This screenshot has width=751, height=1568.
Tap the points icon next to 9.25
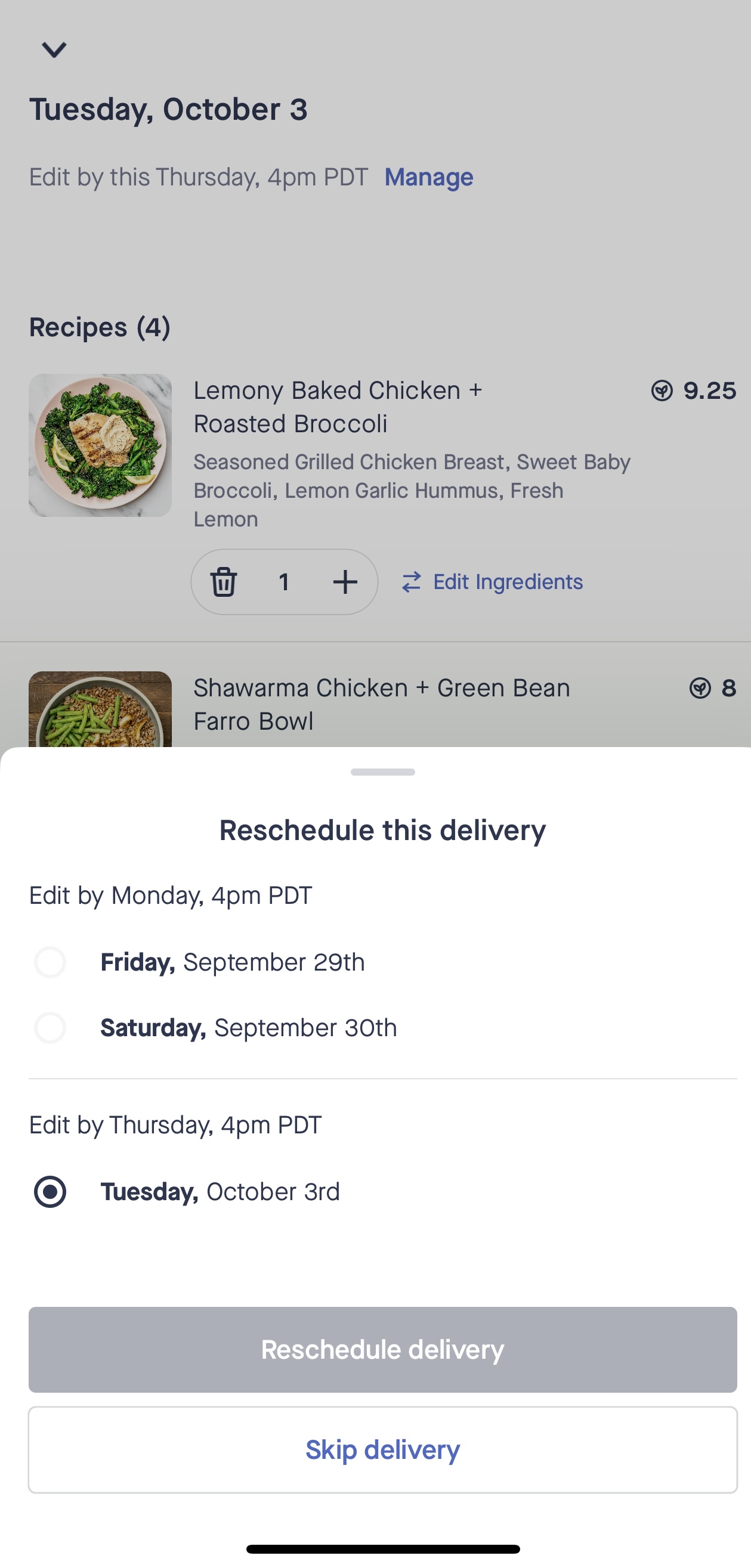point(662,391)
